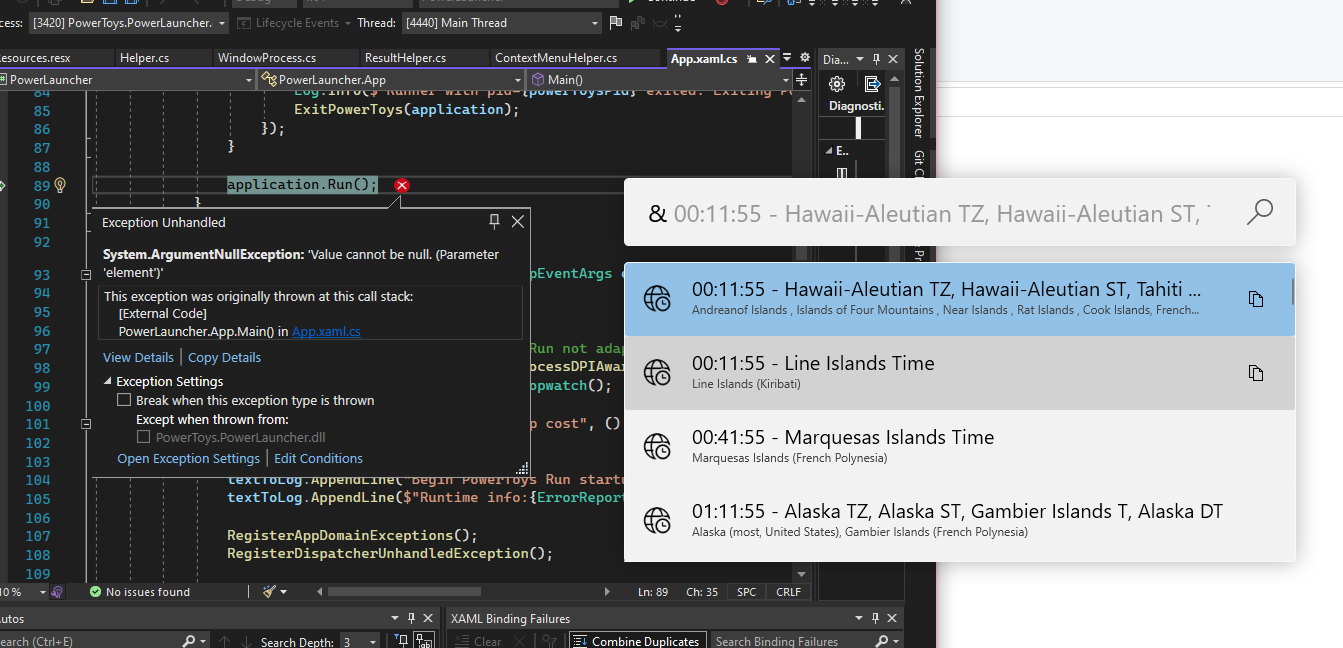This screenshot has height=648, width=1343.
Task: Click the Edit Conditions link
Action: tap(318, 458)
